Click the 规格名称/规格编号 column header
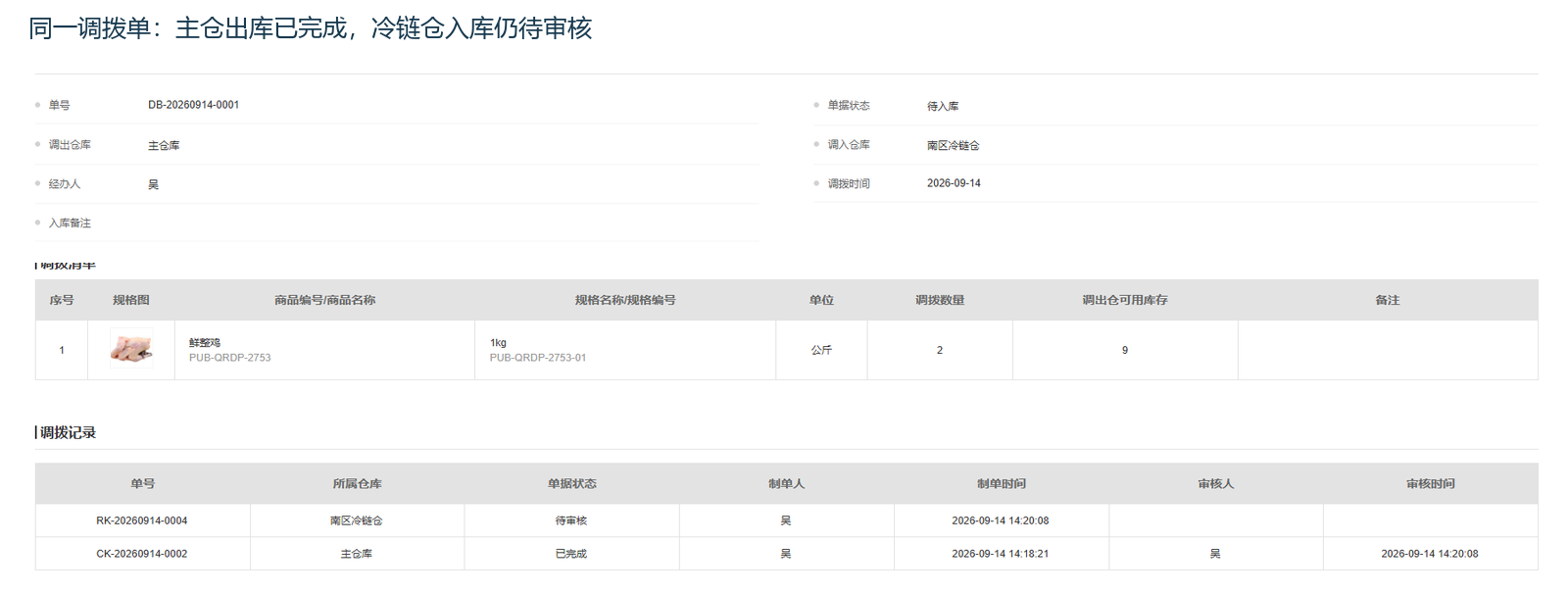This screenshot has width=1568, height=593. [625, 300]
